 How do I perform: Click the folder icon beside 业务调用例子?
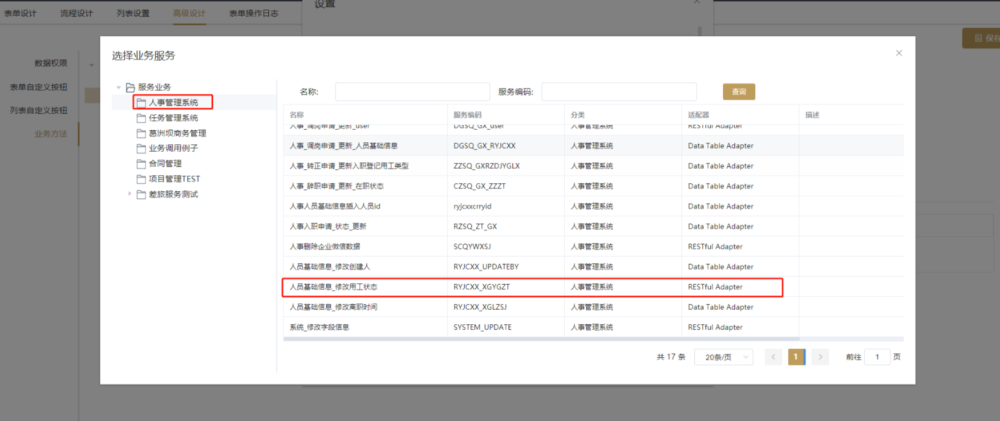pos(141,148)
